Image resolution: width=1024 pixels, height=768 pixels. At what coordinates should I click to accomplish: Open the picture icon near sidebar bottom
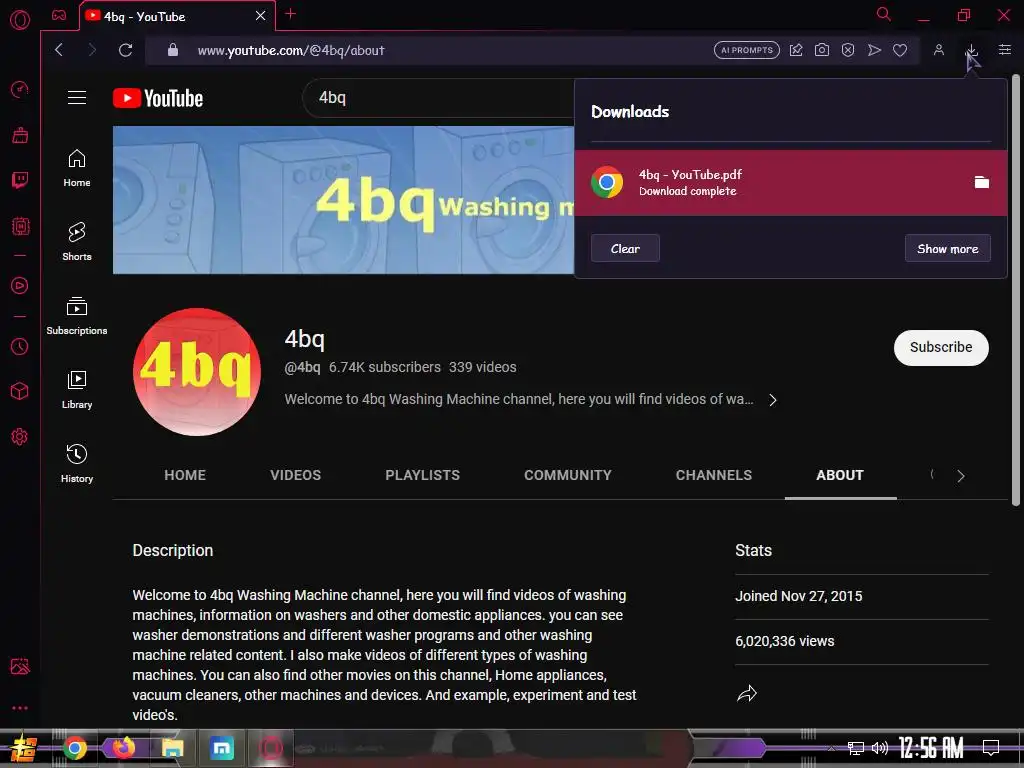click(x=20, y=666)
